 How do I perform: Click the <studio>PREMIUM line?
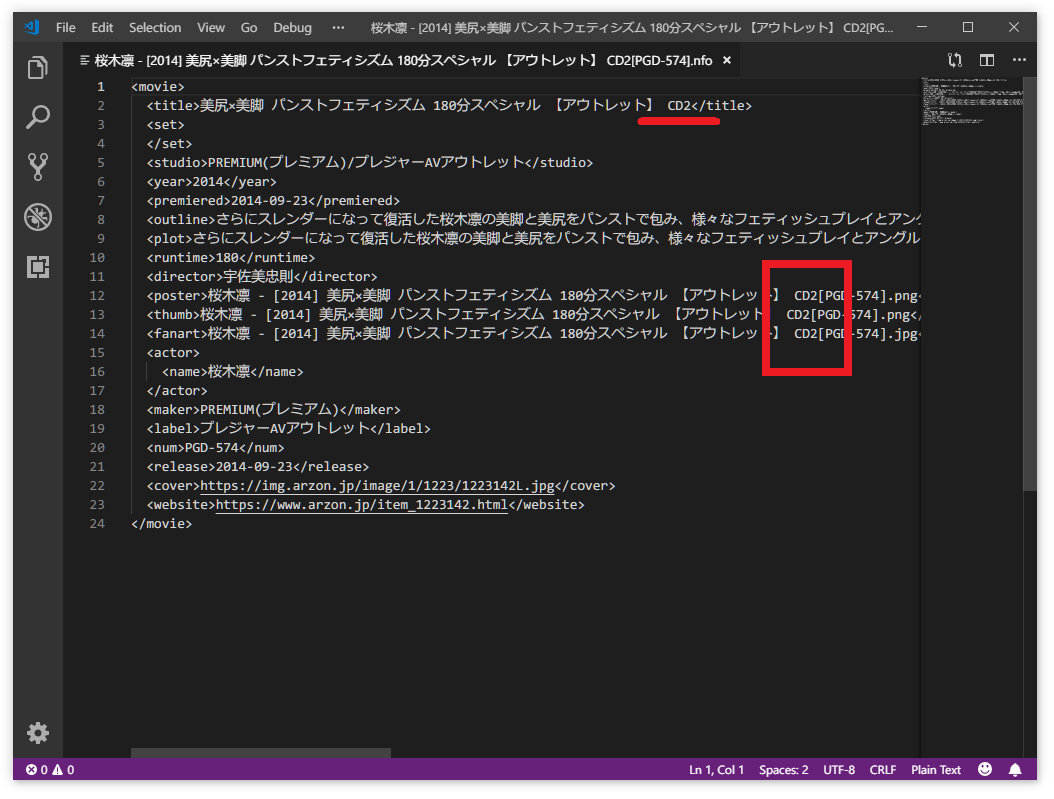370,163
